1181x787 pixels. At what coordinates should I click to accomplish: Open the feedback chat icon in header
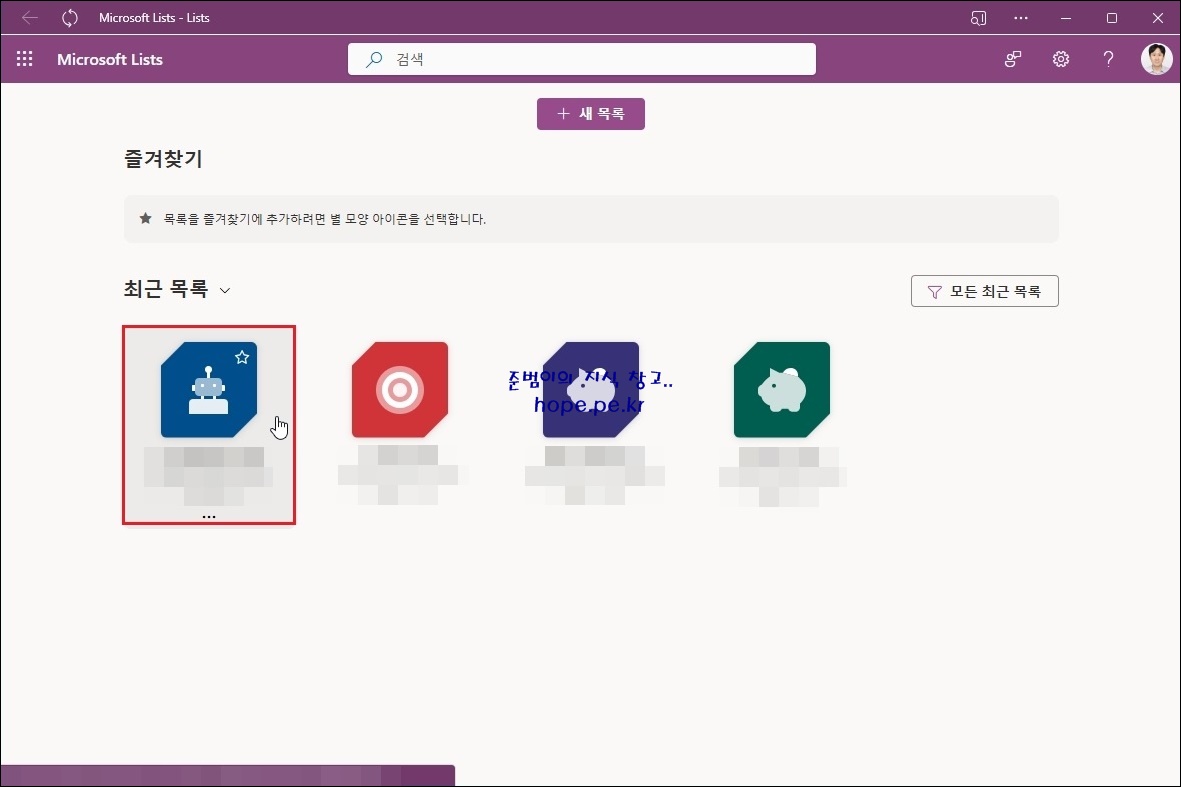[1013, 59]
